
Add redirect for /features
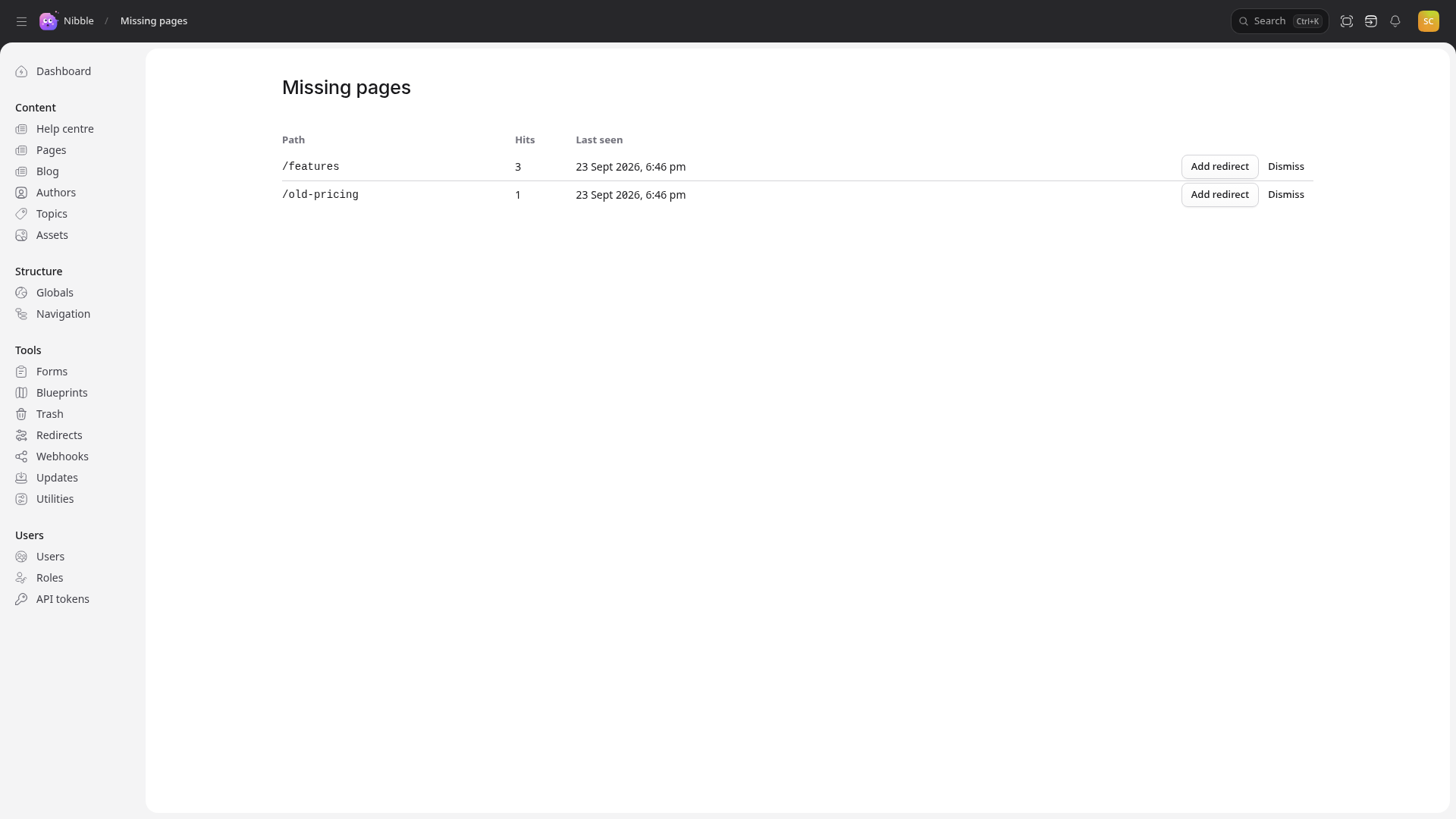pyautogui.click(x=1219, y=167)
